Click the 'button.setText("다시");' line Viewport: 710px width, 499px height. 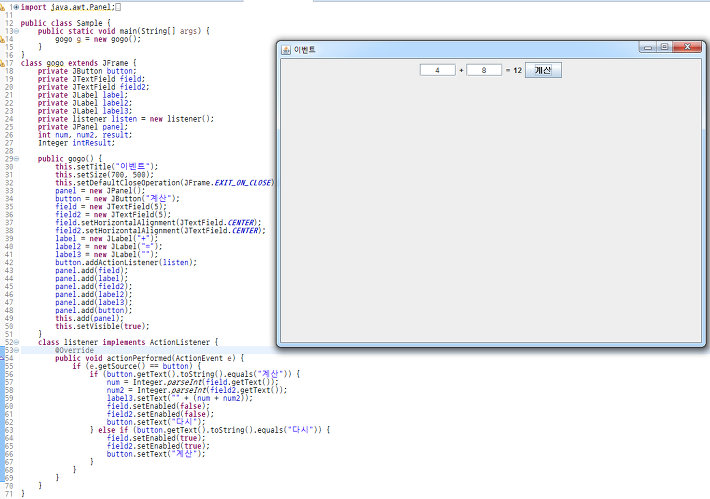(156, 422)
